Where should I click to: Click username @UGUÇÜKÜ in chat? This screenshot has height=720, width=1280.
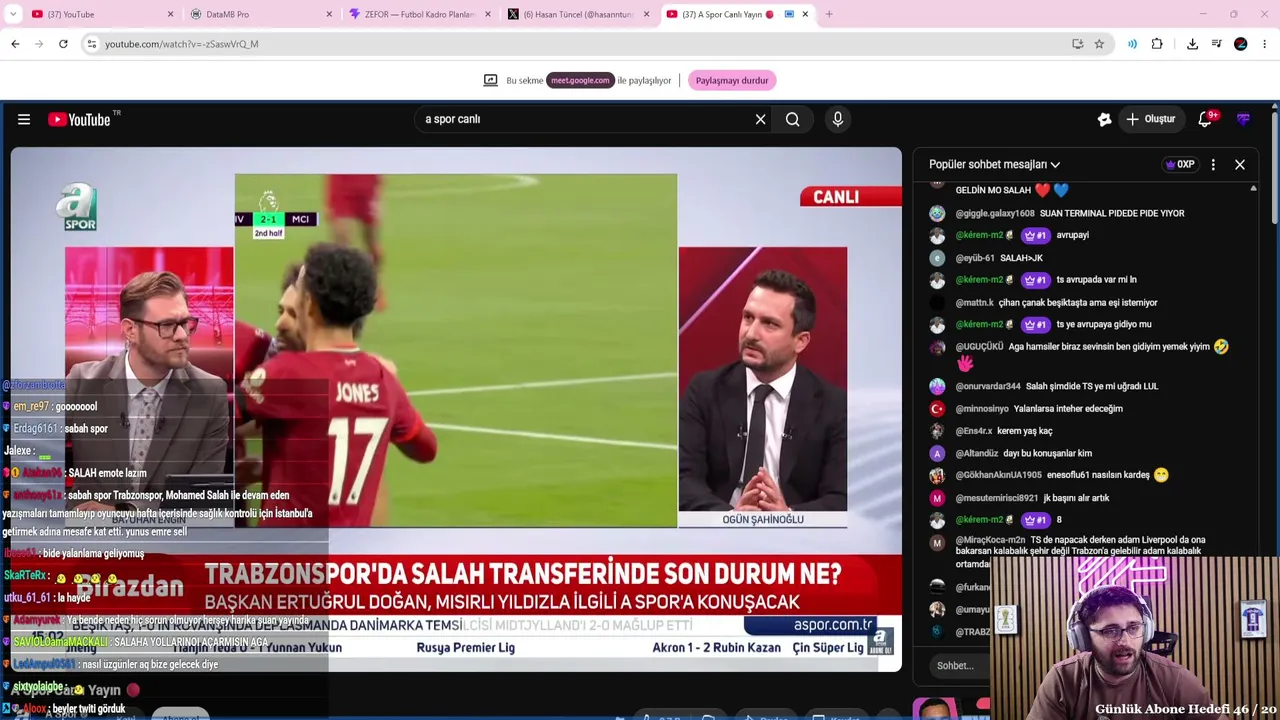[x=979, y=347]
